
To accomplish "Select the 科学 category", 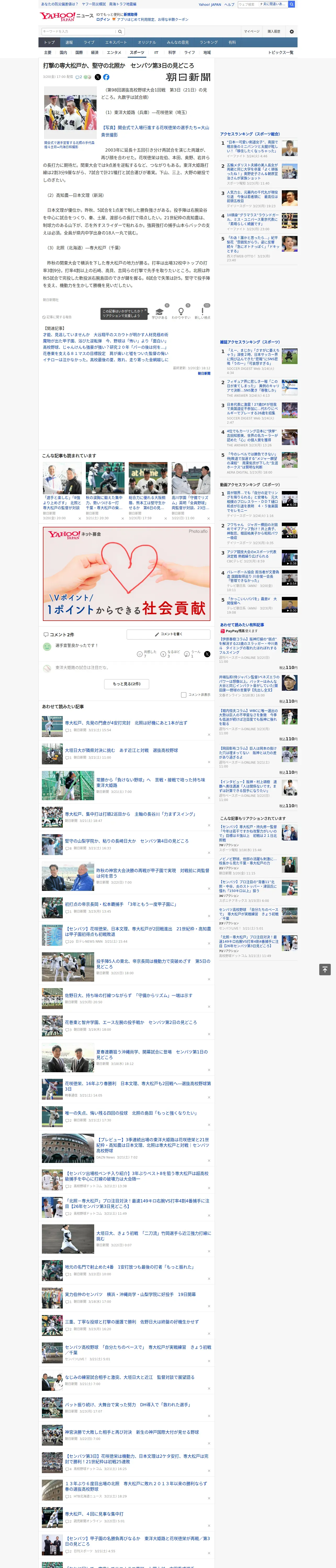I will coord(172,52).
